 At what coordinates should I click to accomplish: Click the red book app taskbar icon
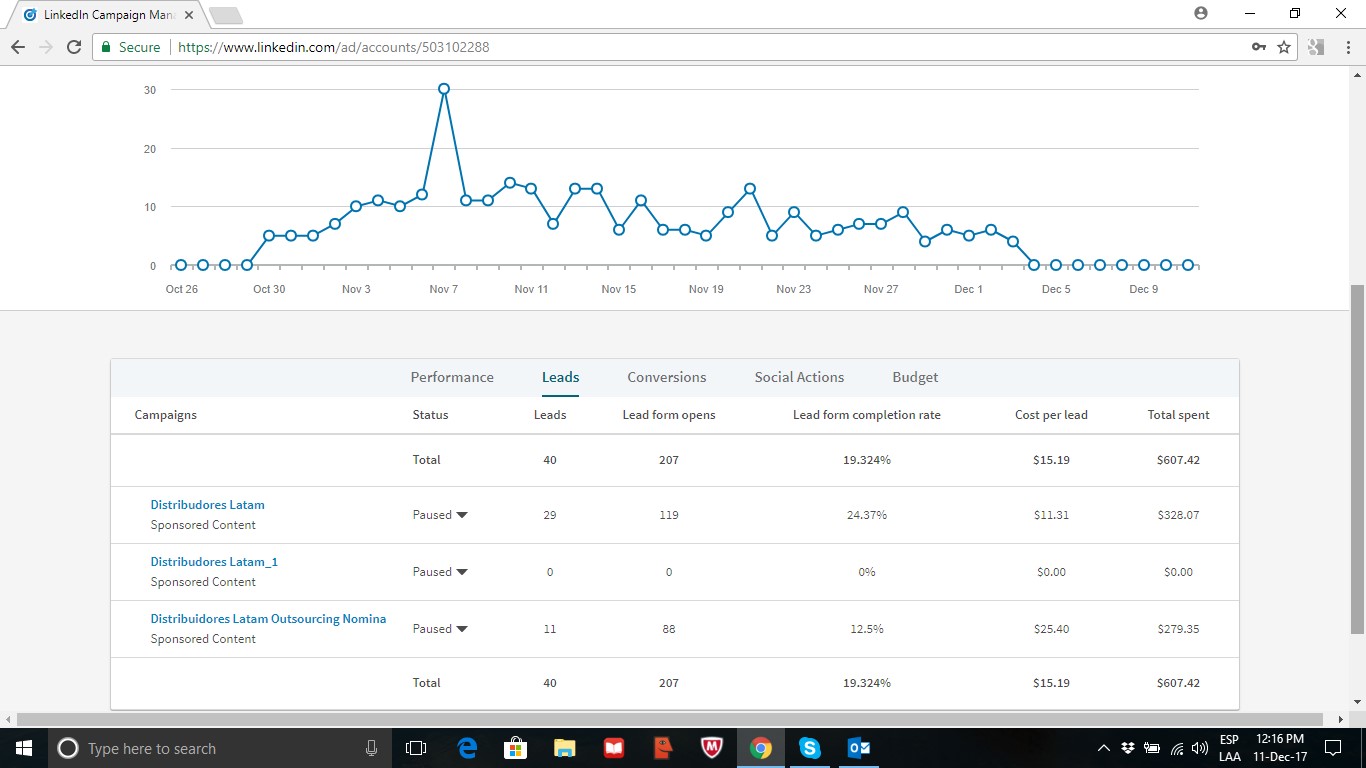pyautogui.click(x=614, y=748)
